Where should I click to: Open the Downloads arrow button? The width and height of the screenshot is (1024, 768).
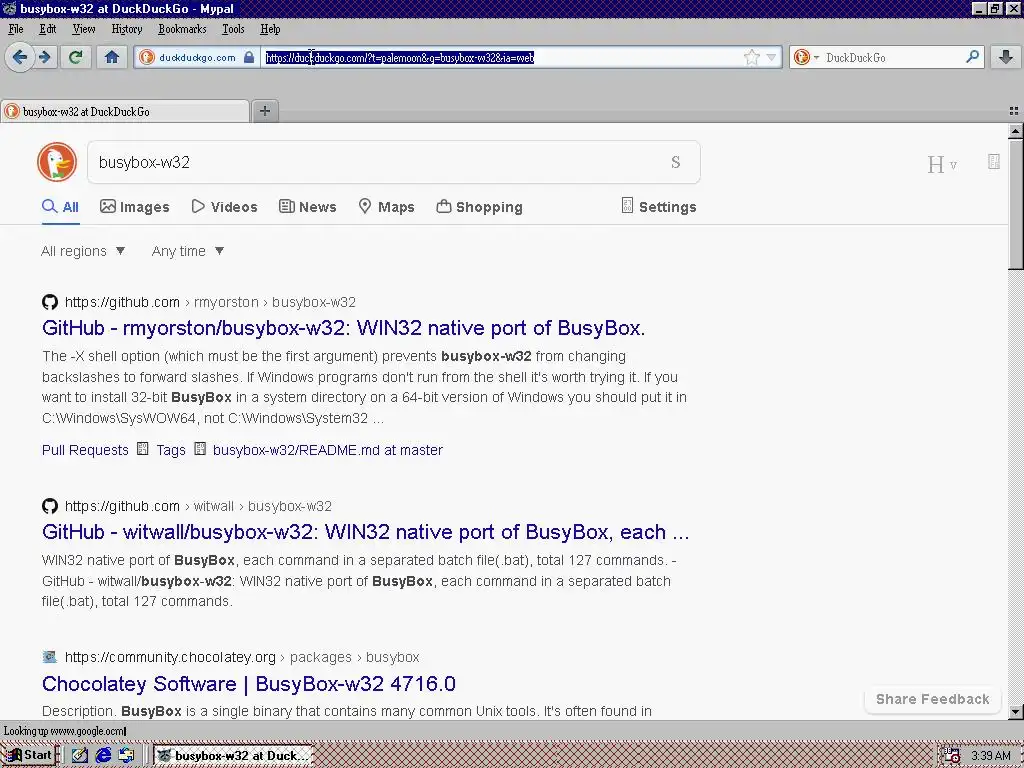point(1006,57)
